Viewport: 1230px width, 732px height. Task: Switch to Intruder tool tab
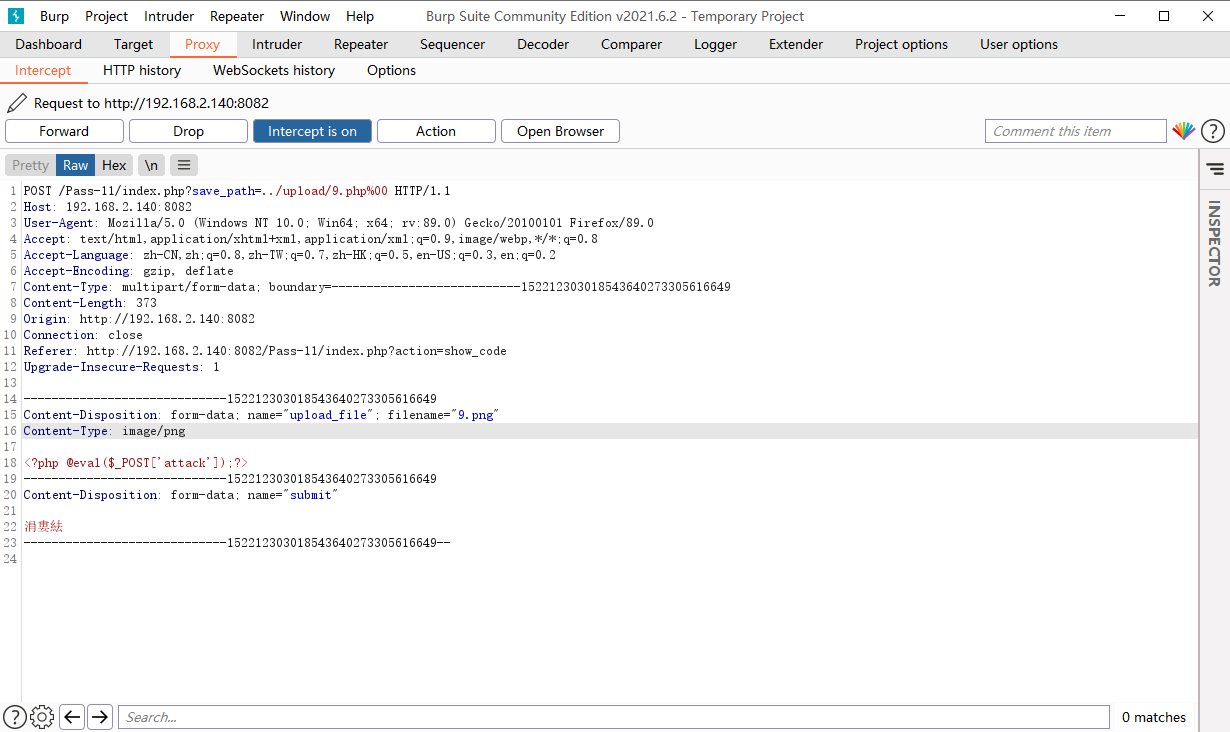(277, 44)
